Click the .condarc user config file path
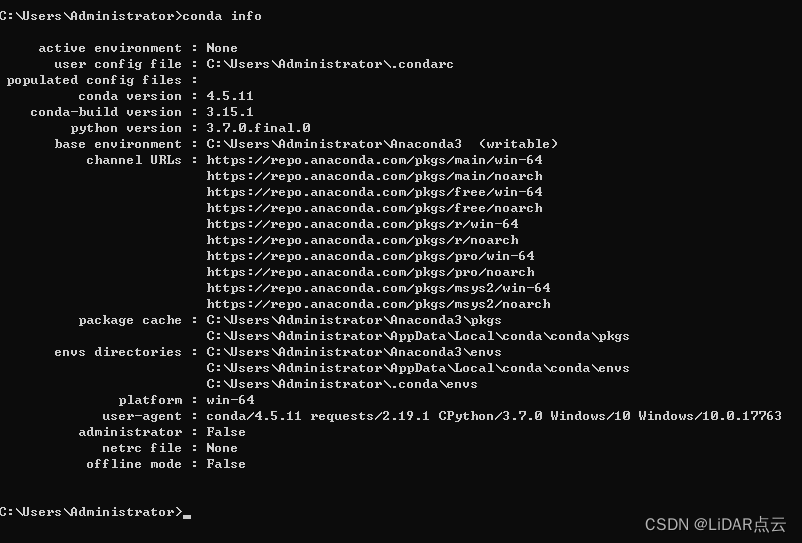Screen dimensions: 802x543 tap(330, 64)
